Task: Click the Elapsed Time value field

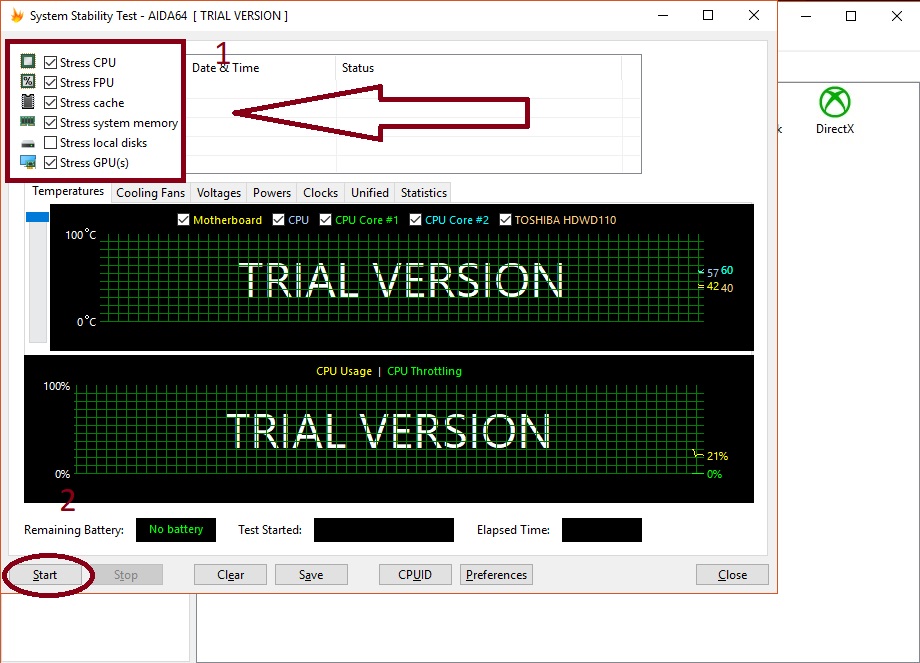Action: click(601, 529)
